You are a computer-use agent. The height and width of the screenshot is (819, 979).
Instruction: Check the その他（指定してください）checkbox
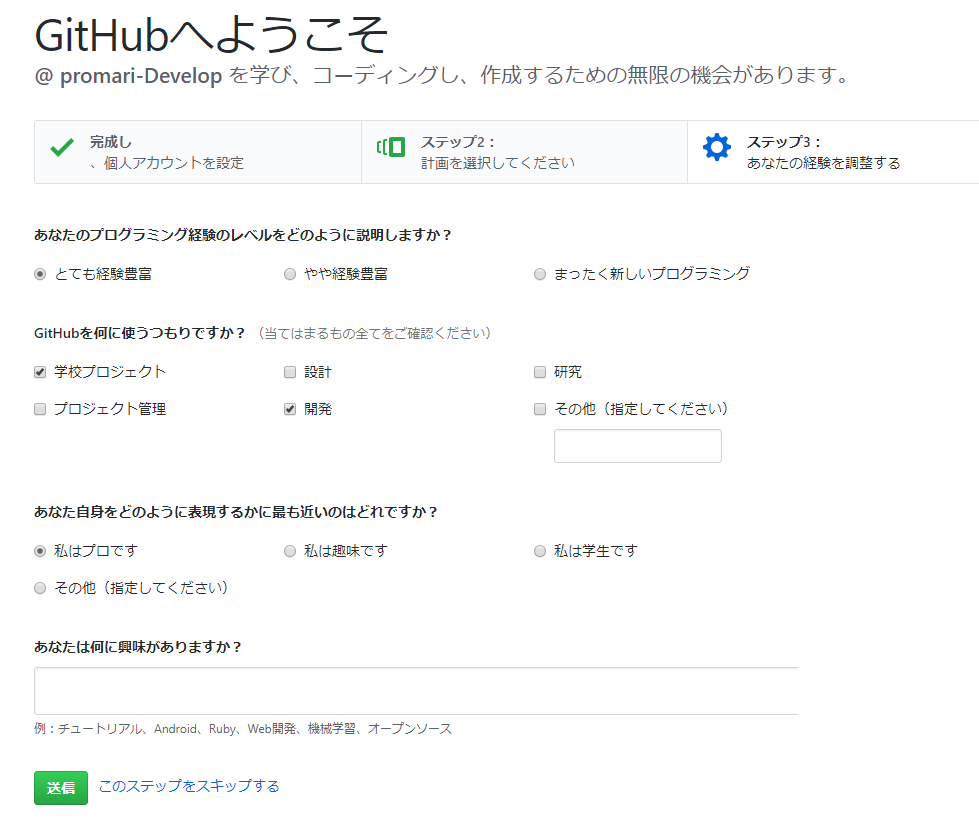tap(540, 409)
